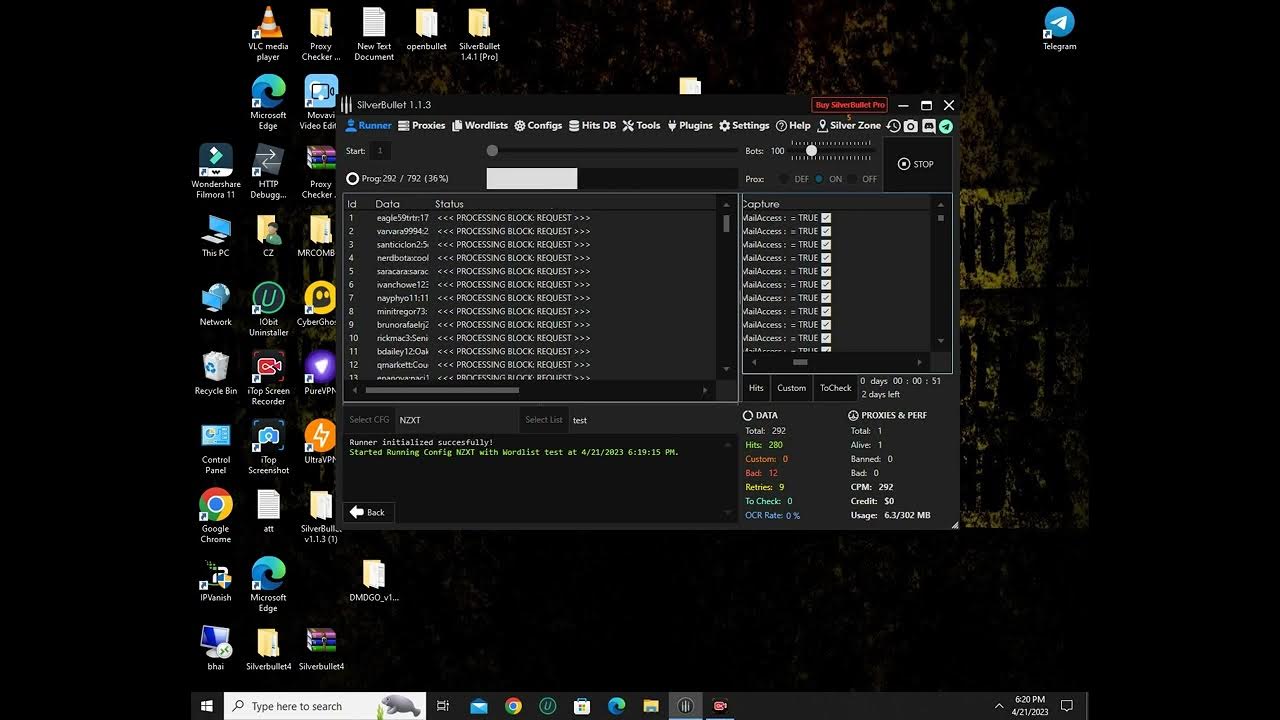
Task: Open This PC desktop icon
Action: click(x=216, y=236)
